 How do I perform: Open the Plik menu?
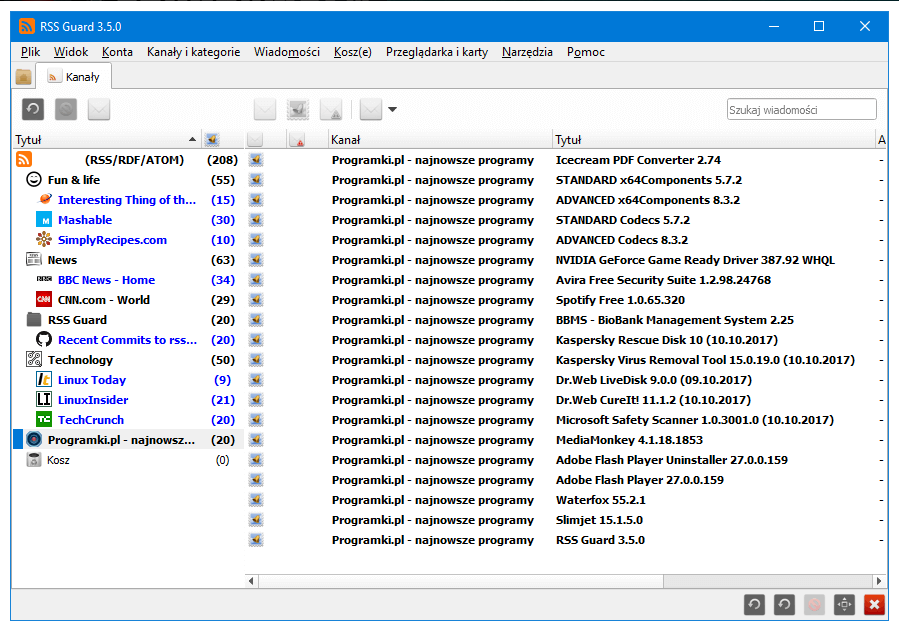pyautogui.click(x=30, y=52)
